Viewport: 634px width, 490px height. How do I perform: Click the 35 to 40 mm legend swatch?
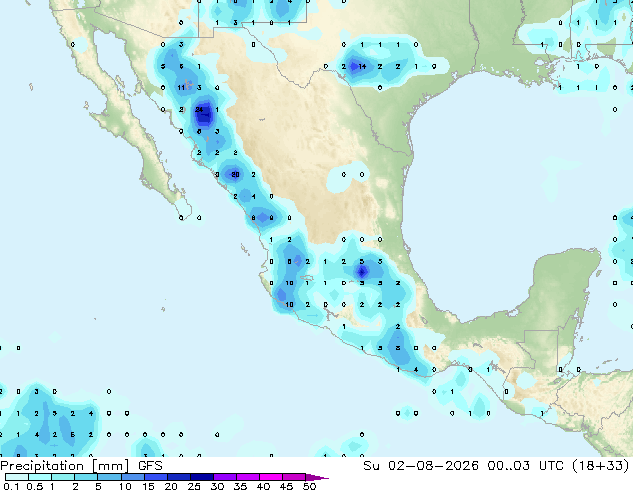[x=247, y=477]
